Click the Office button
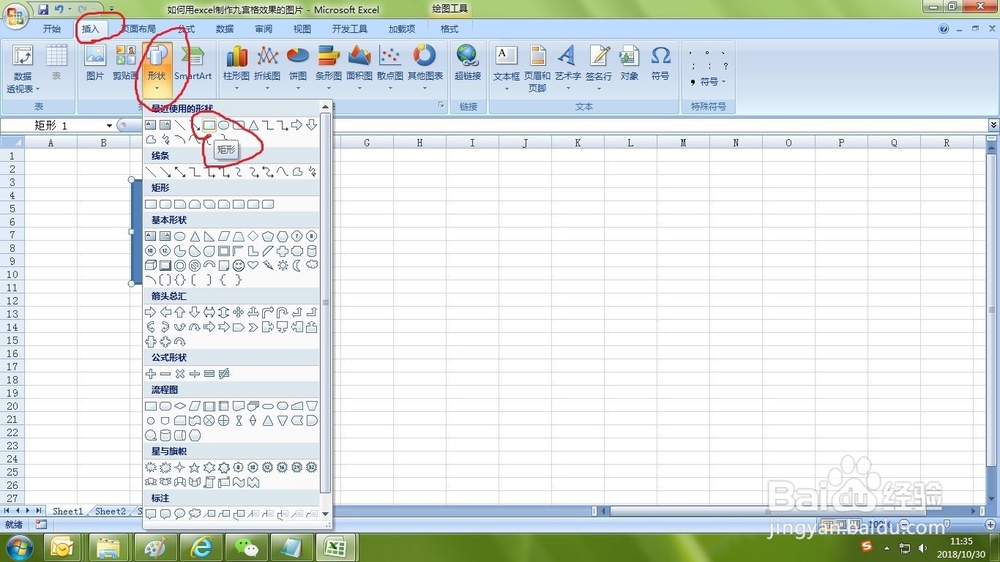Viewport: 1000px width, 562px height. point(15,15)
